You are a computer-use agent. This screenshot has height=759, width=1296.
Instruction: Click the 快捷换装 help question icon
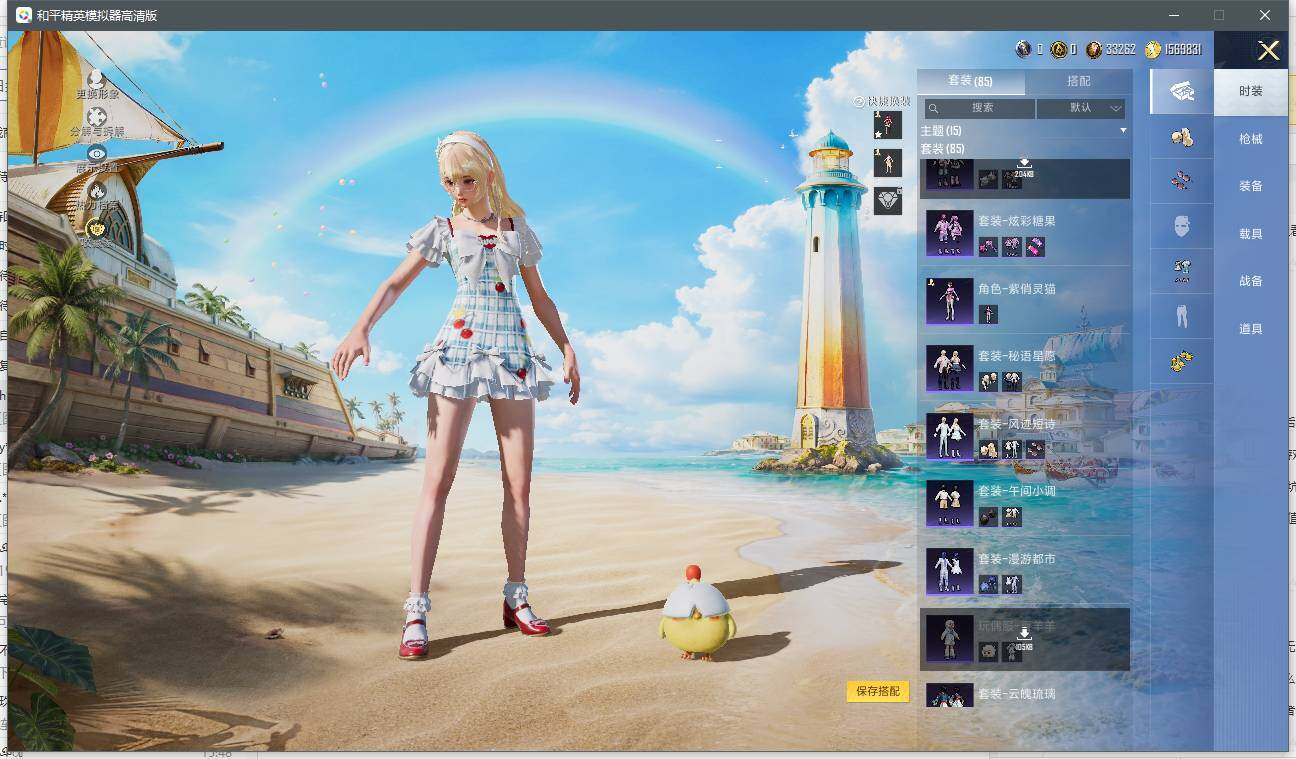point(859,102)
